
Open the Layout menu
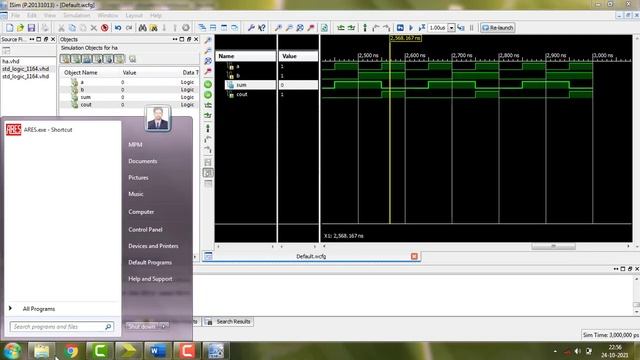[x=134, y=16]
